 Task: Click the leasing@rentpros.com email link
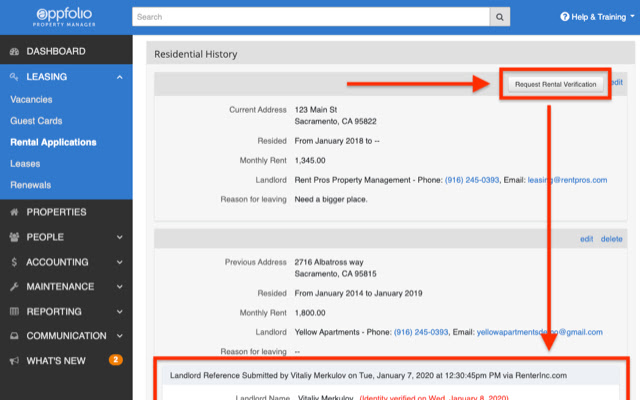pyautogui.click(x=567, y=180)
